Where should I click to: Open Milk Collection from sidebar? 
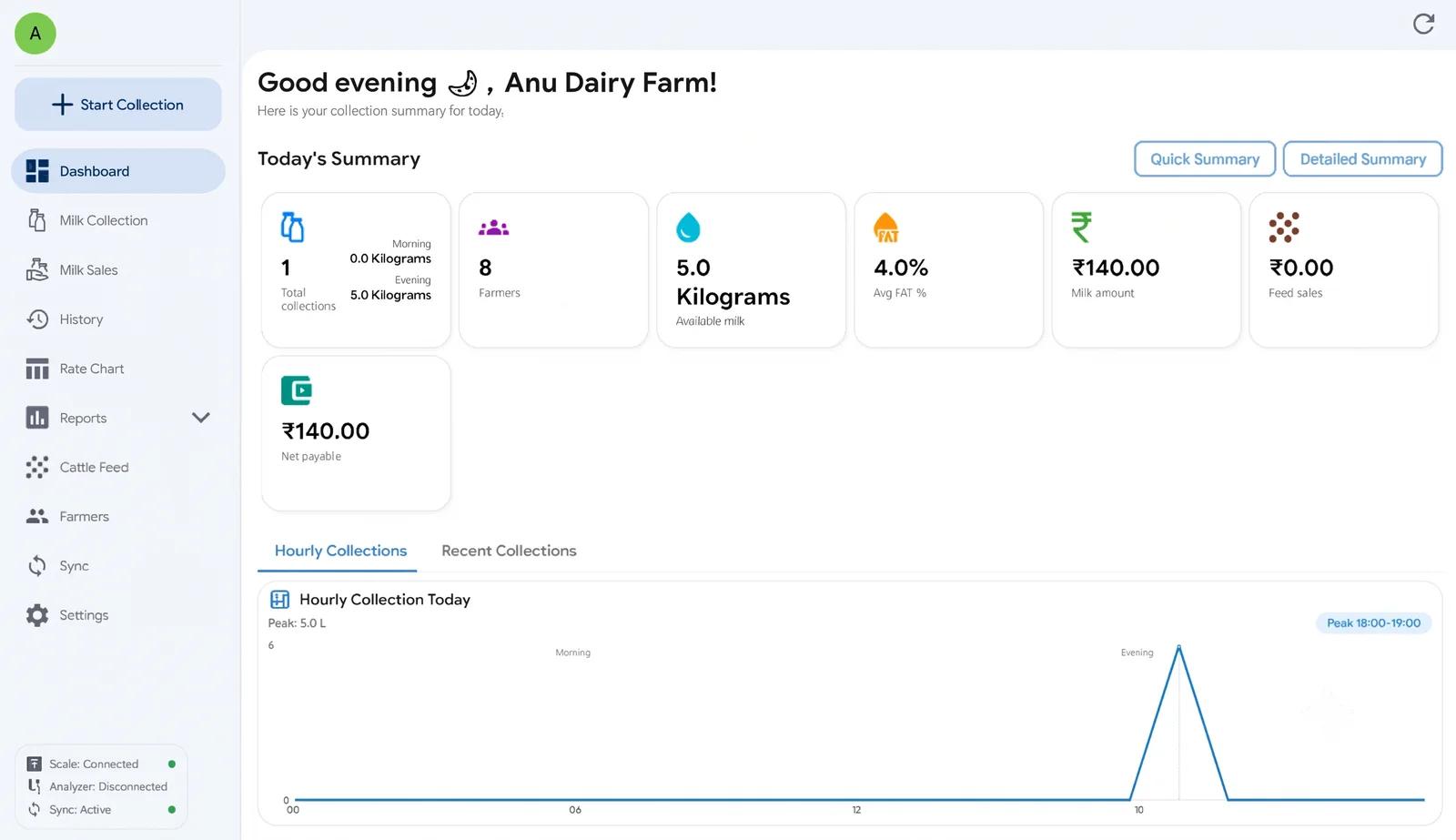tap(118, 220)
